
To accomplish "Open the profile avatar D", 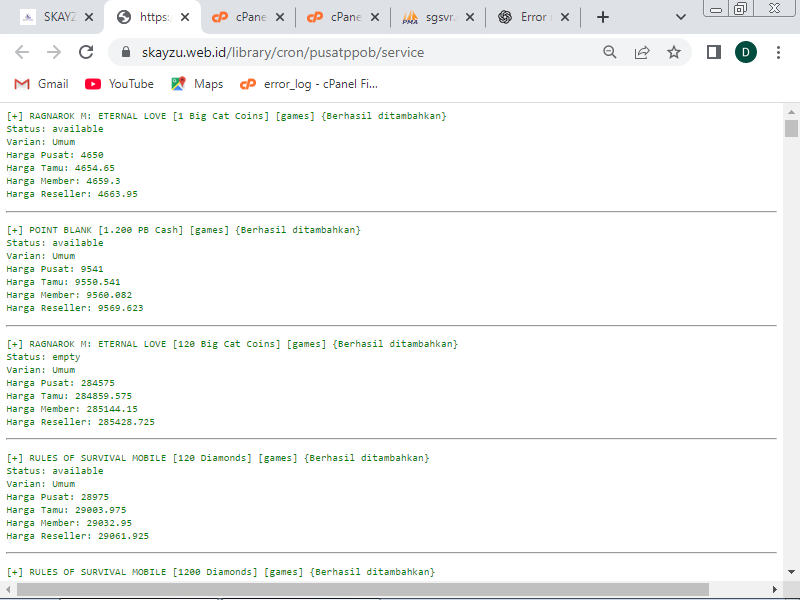I will click(746, 52).
